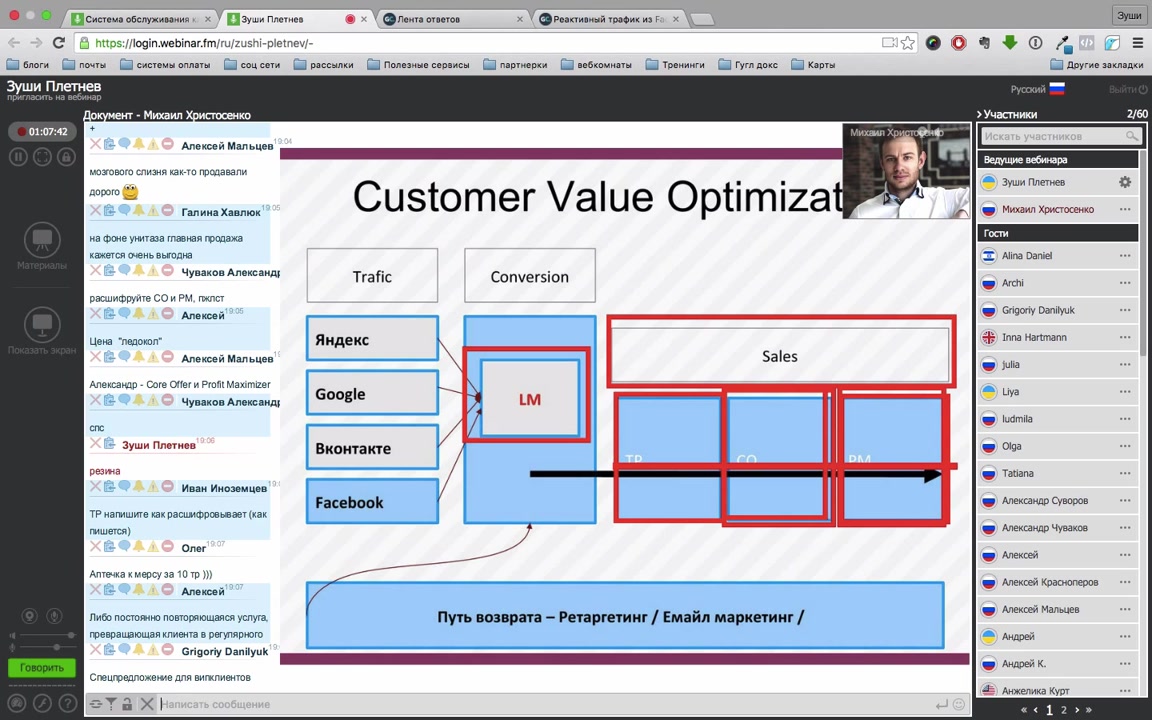Viewport: 1152px width, 720px height.
Task: Open the Русский language selector
Action: [1037, 89]
